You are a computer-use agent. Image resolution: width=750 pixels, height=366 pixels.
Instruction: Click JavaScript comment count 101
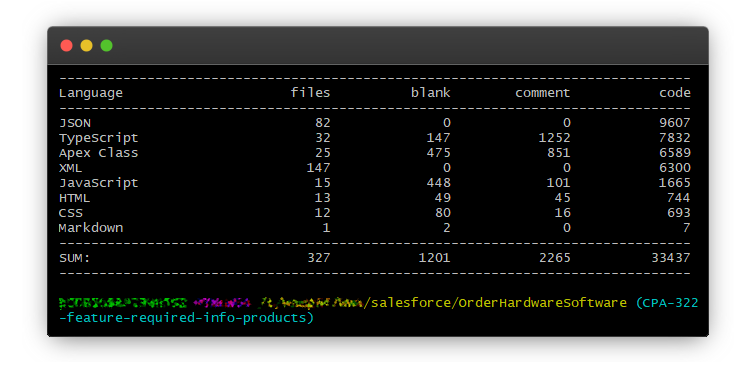coord(559,183)
